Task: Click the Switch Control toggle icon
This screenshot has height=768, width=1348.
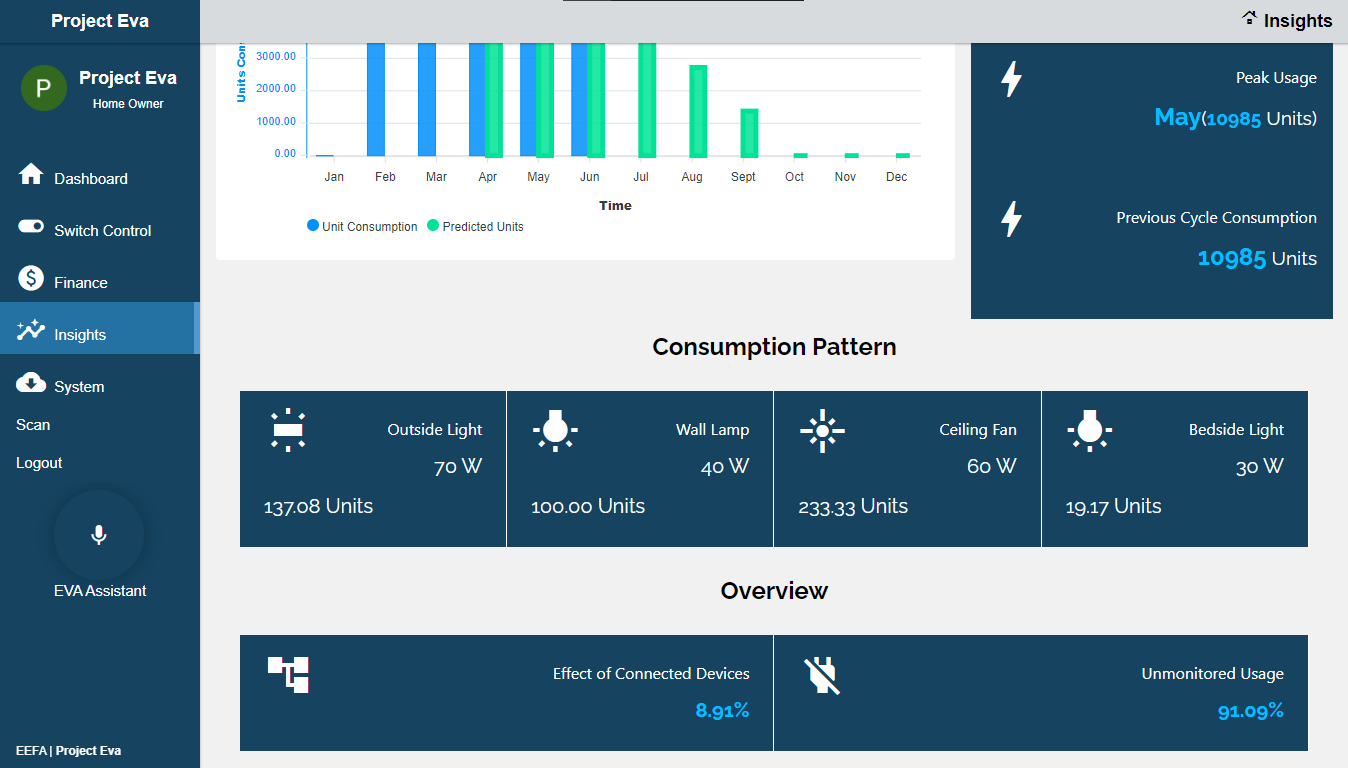Action: coord(31,227)
